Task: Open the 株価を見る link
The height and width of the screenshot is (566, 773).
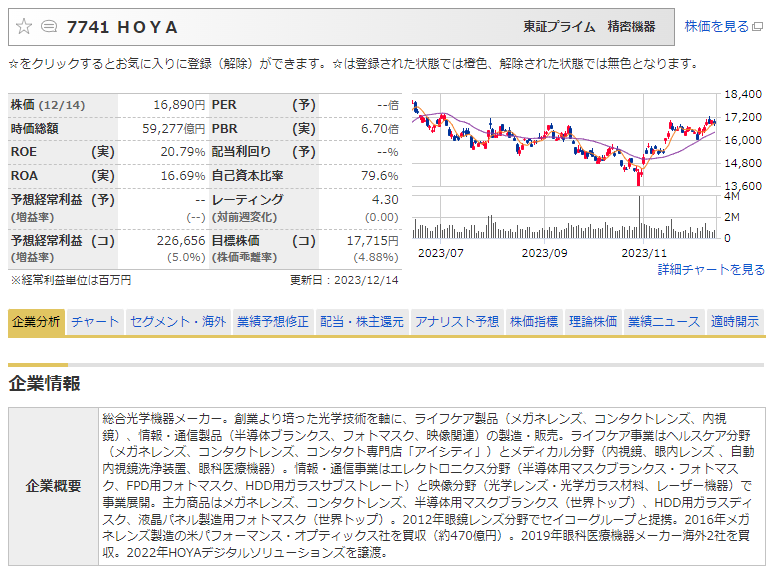Action: [716, 26]
